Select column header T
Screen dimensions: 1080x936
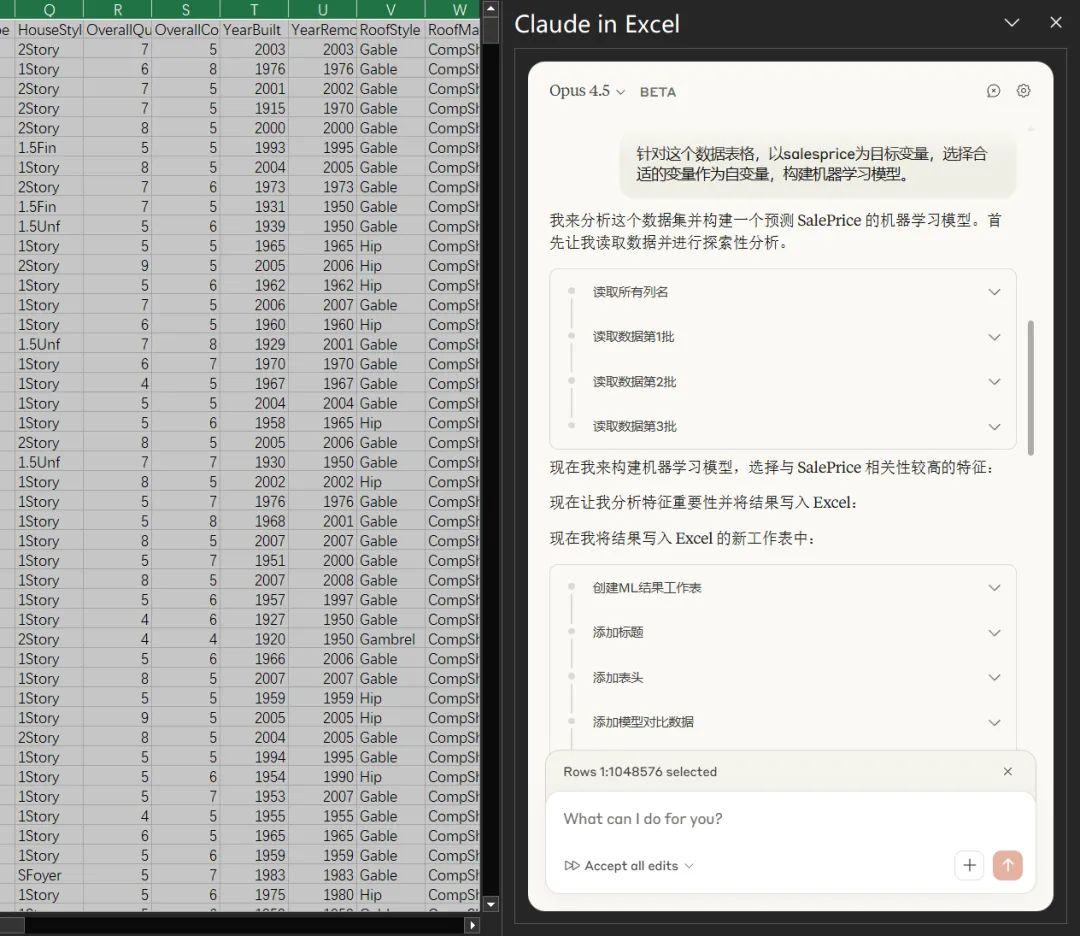(254, 10)
